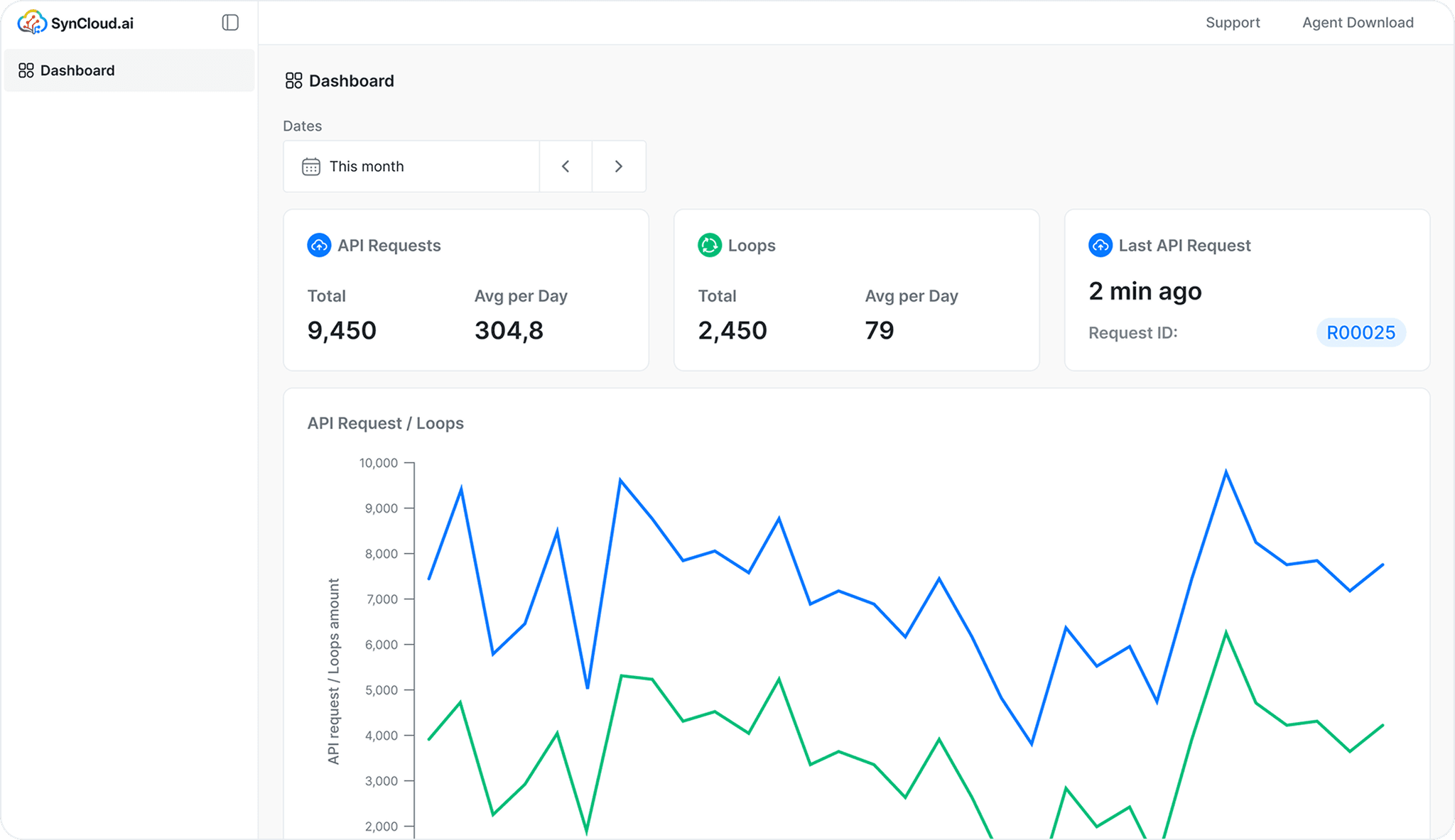Screen dimensions: 1455x840
Task: Click the blue API Requests cloud icon
Action: click(x=319, y=245)
